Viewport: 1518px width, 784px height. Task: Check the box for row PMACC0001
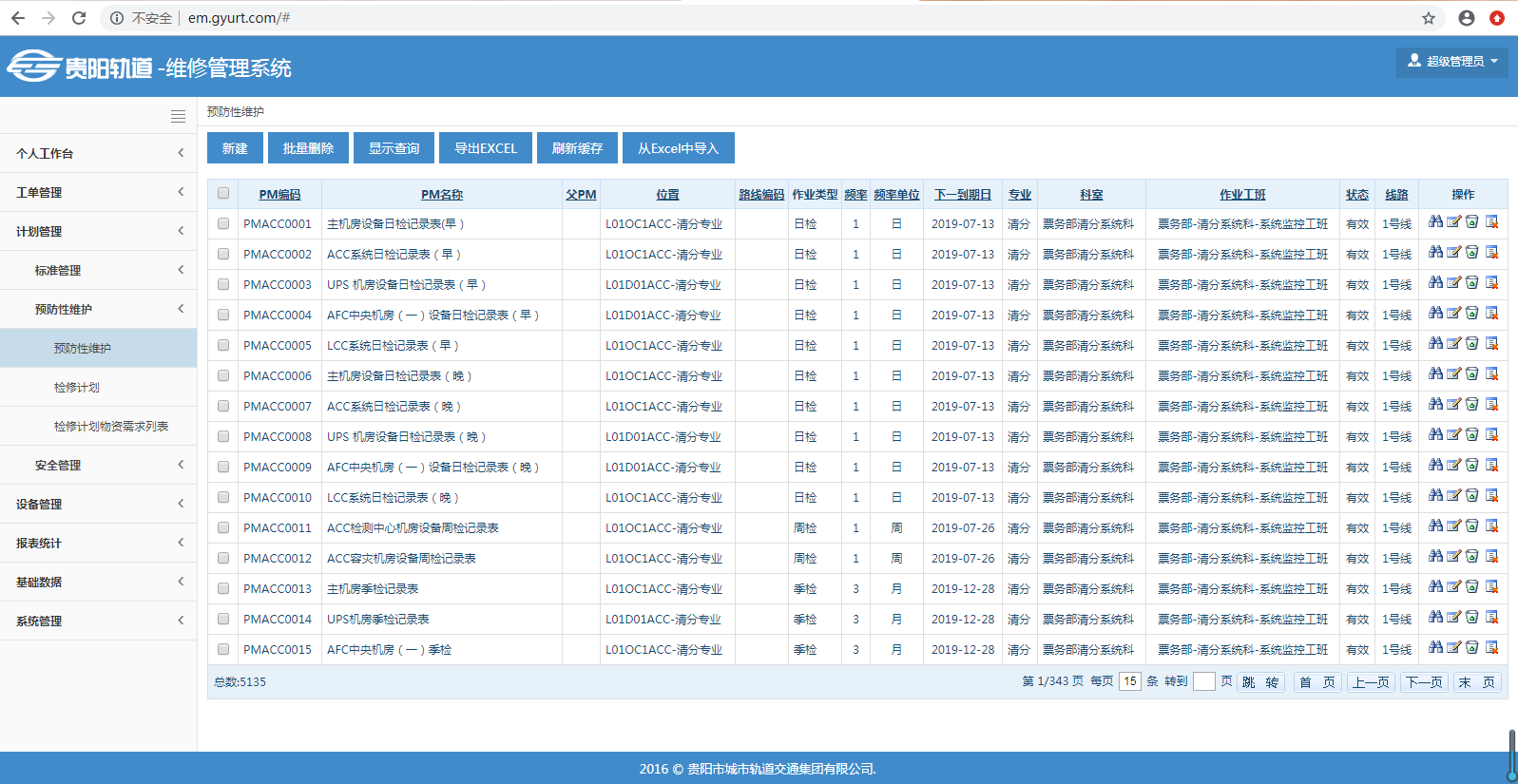click(223, 224)
